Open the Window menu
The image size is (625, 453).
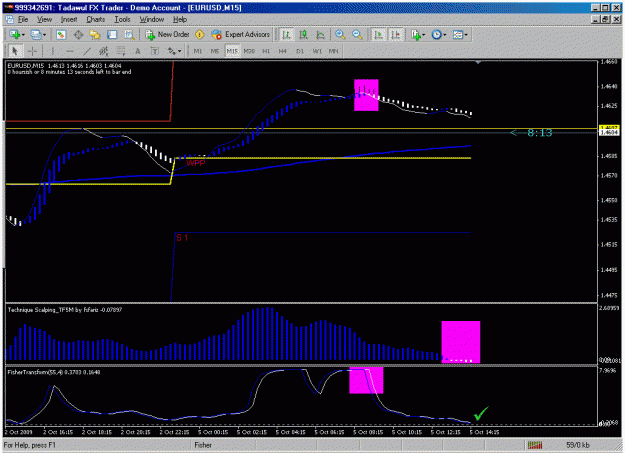(x=151, y=20)
